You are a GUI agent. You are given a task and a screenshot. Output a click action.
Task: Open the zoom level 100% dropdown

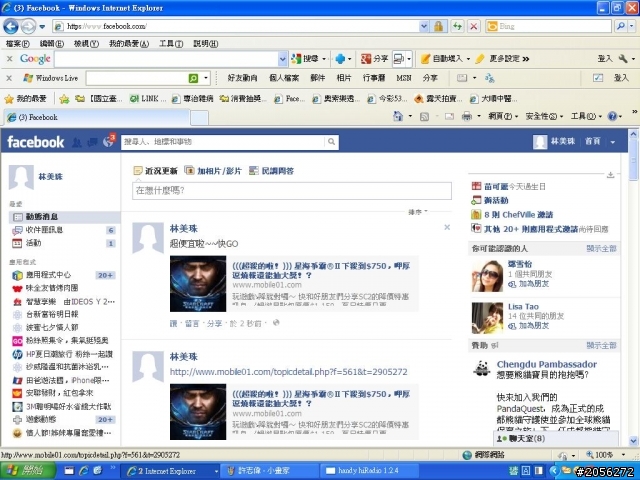pyautogui.click(x=623, y=455)
